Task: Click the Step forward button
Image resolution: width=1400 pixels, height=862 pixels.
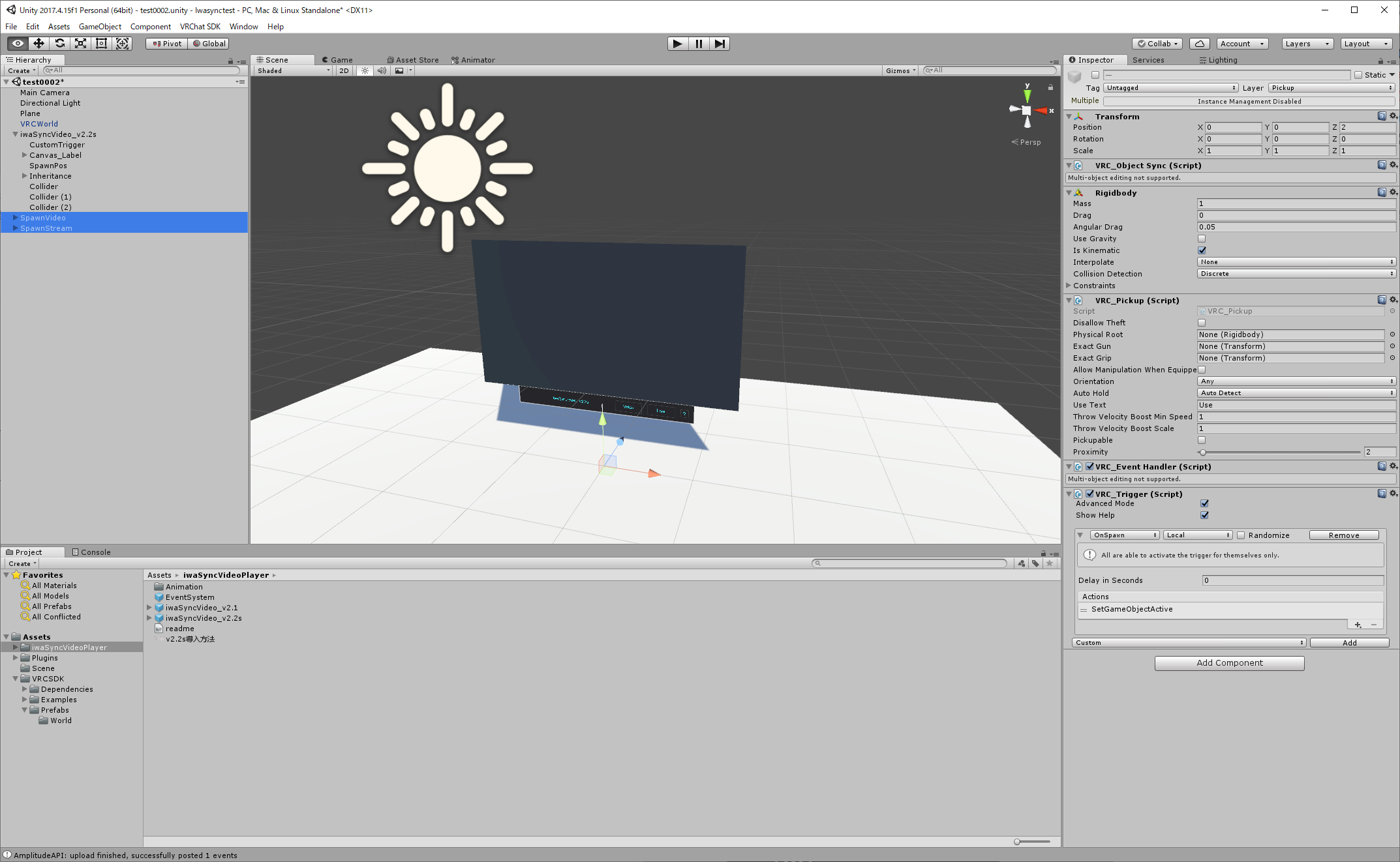Action: tap(719, 44)
